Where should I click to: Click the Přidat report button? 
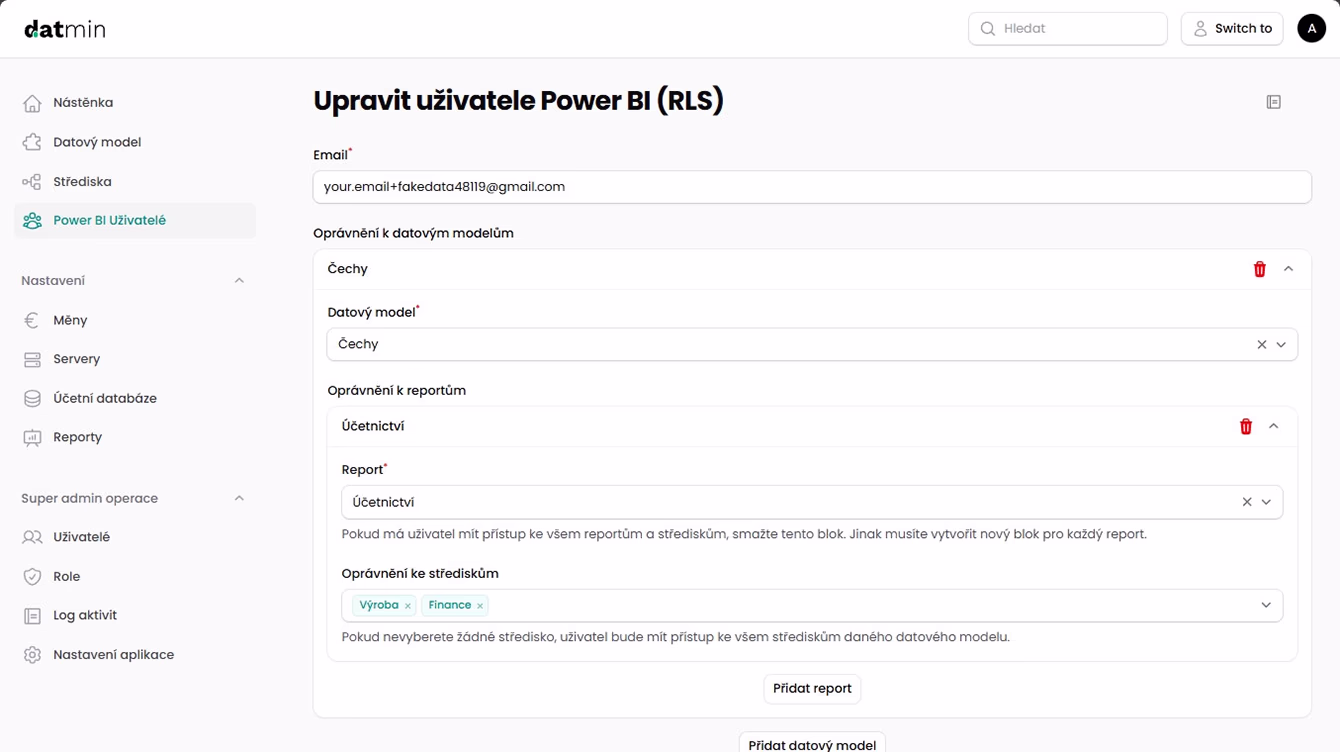811,689
